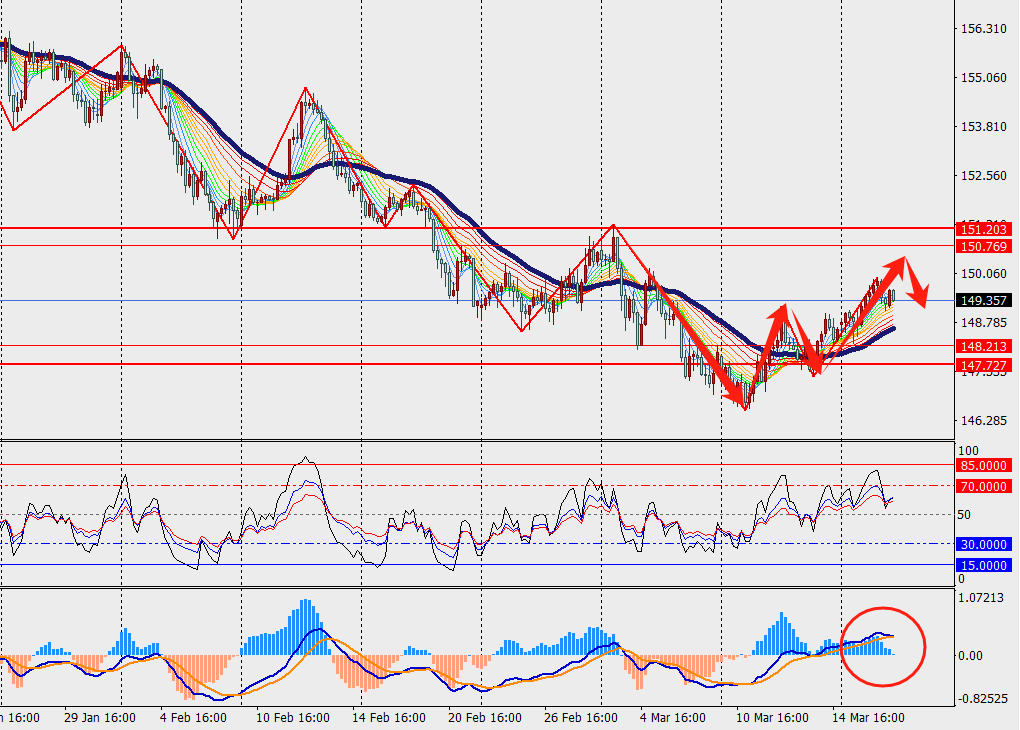Select the 85.0000 overbought level label

tap(981, 465)
